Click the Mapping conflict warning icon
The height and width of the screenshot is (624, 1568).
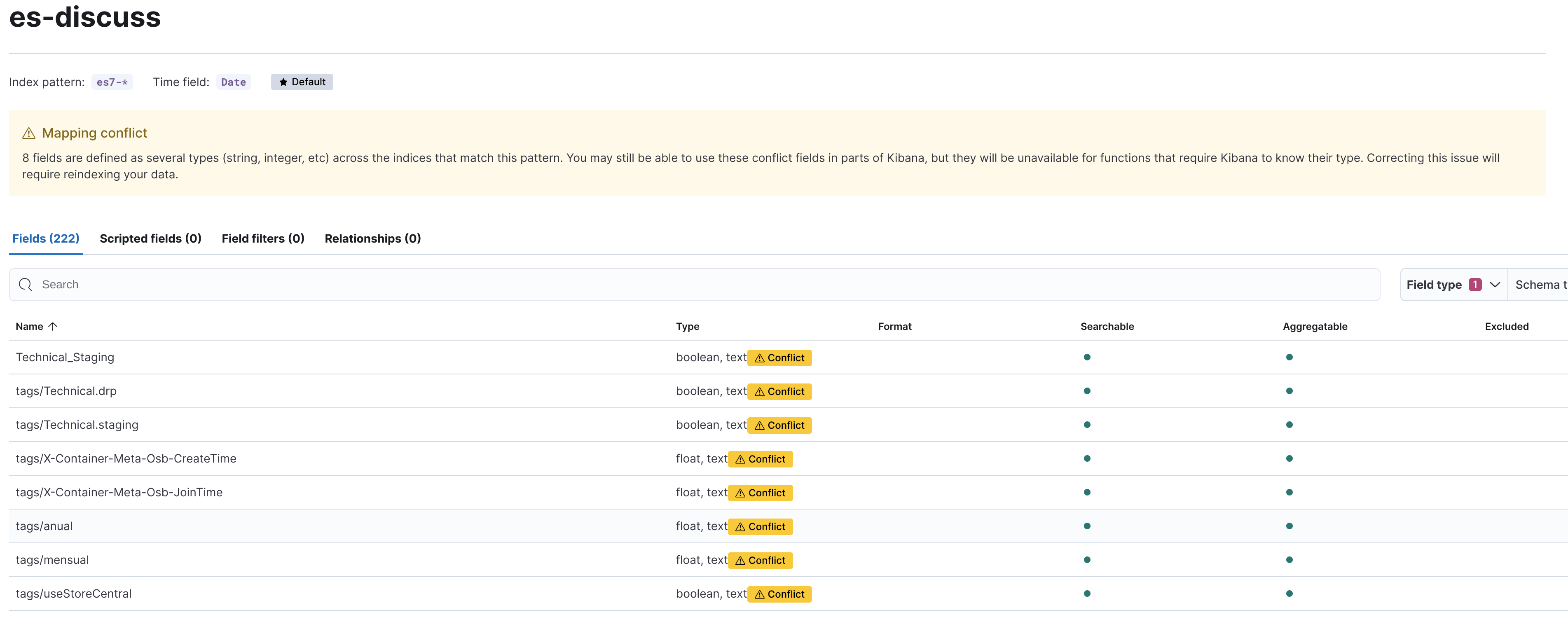click(28, 133)
